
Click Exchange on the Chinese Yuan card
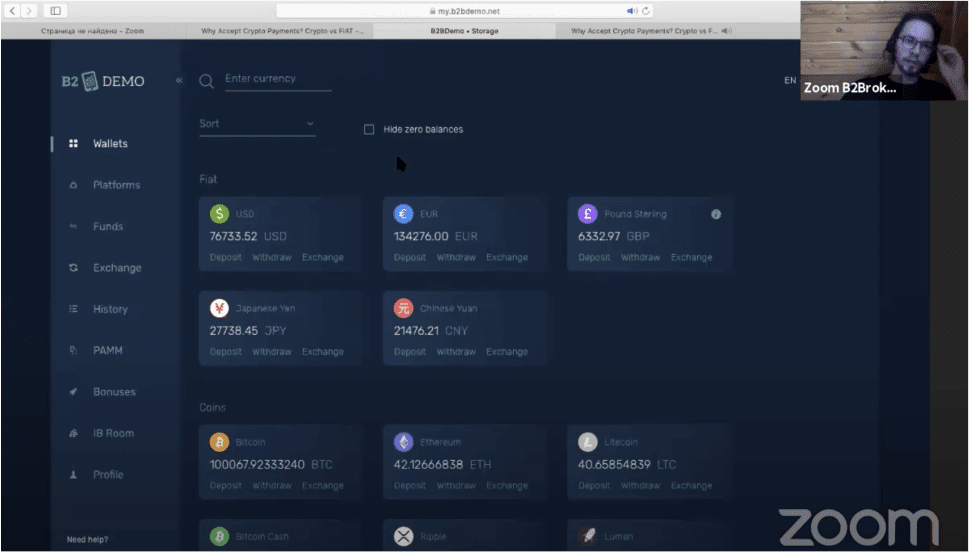[507, 352]
